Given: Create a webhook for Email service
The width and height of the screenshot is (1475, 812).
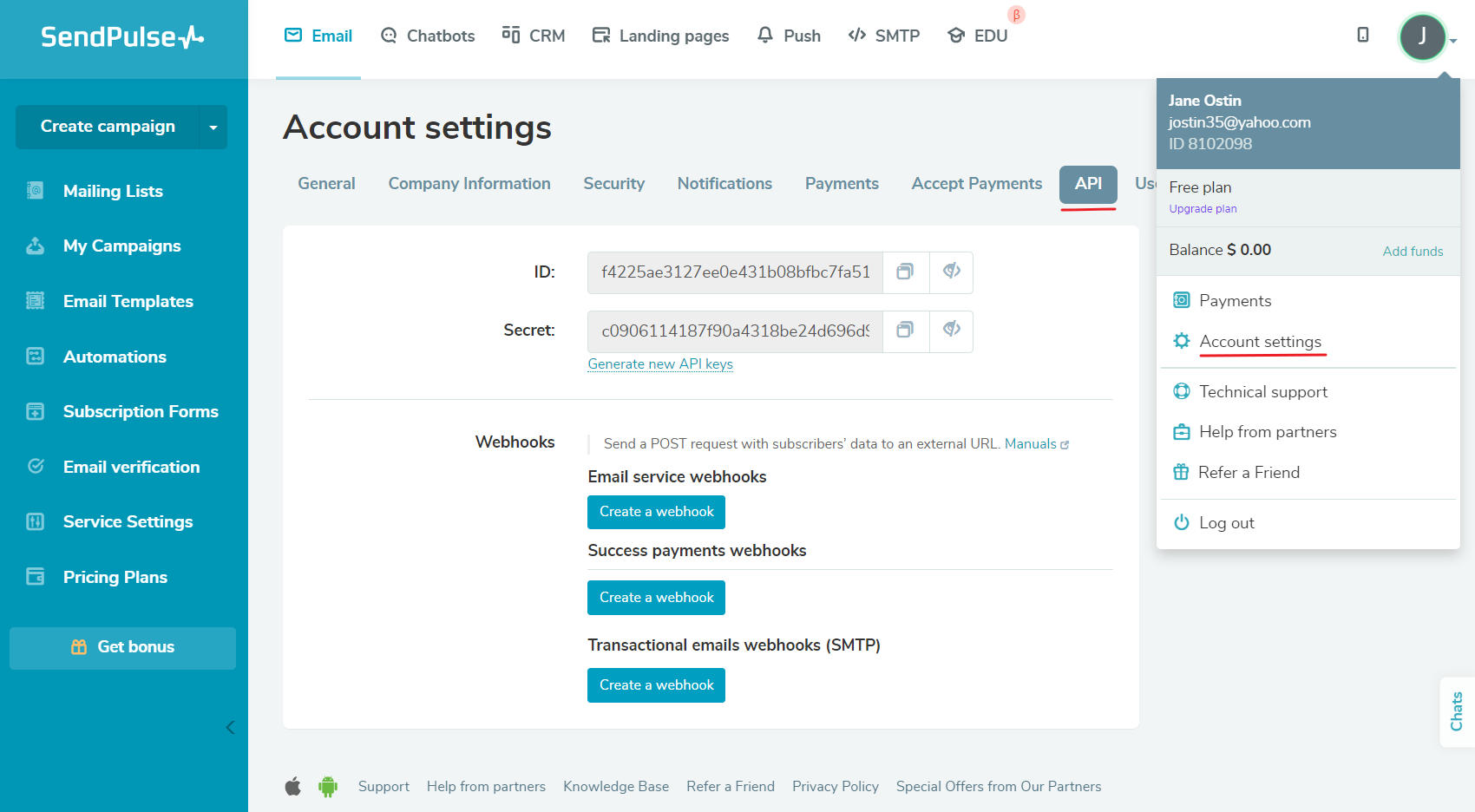Looking at the screenshot, I should pyautogui.click(x=656, y=512).
